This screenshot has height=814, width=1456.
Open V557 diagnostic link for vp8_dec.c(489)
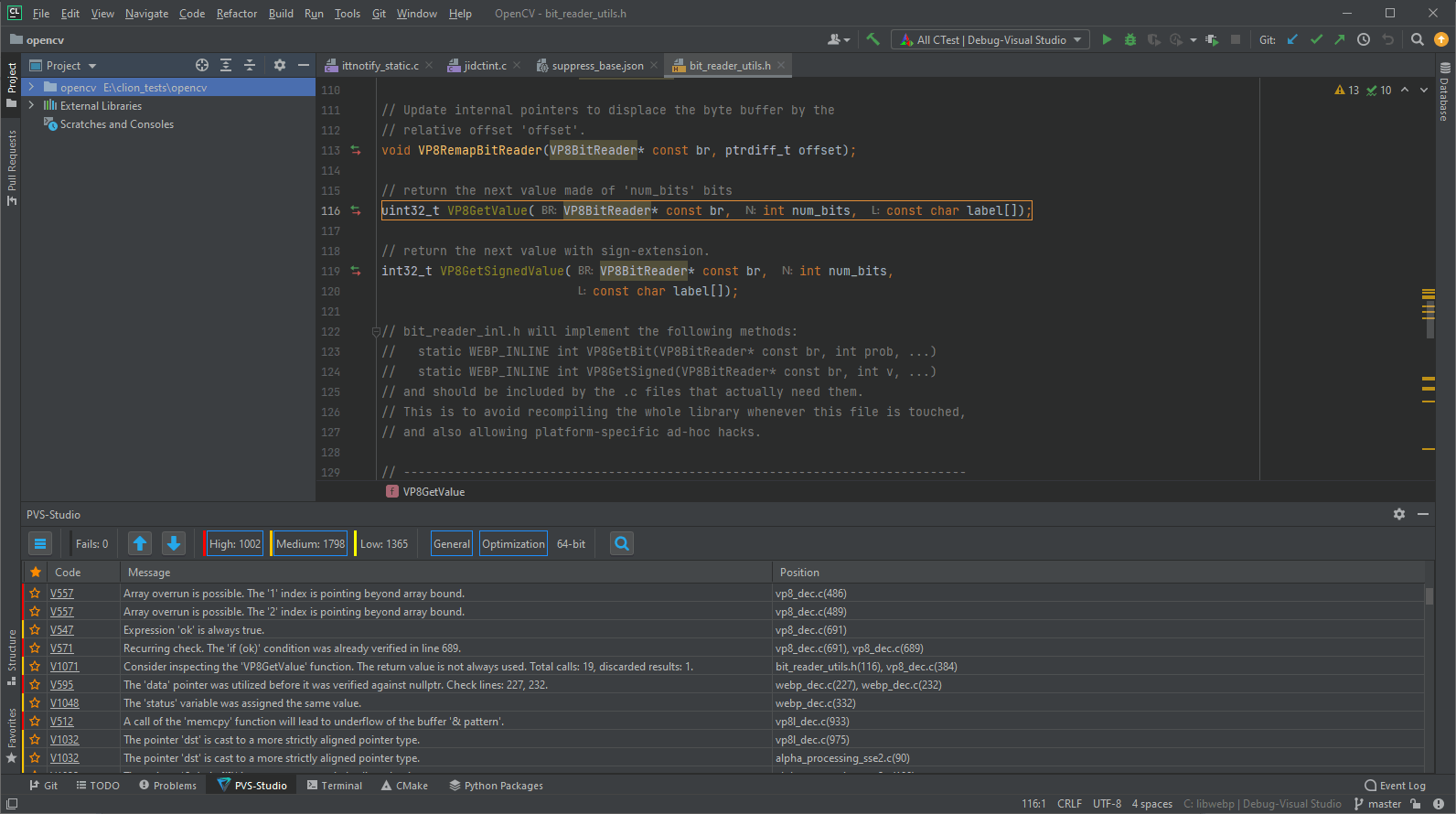(x=61, y=611)
